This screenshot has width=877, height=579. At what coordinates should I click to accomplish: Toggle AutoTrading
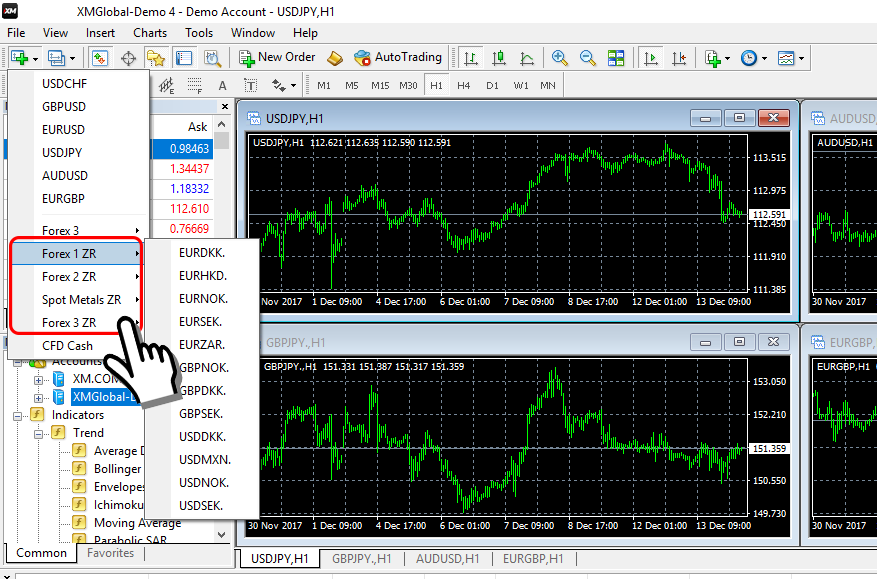tap(398, 58)
